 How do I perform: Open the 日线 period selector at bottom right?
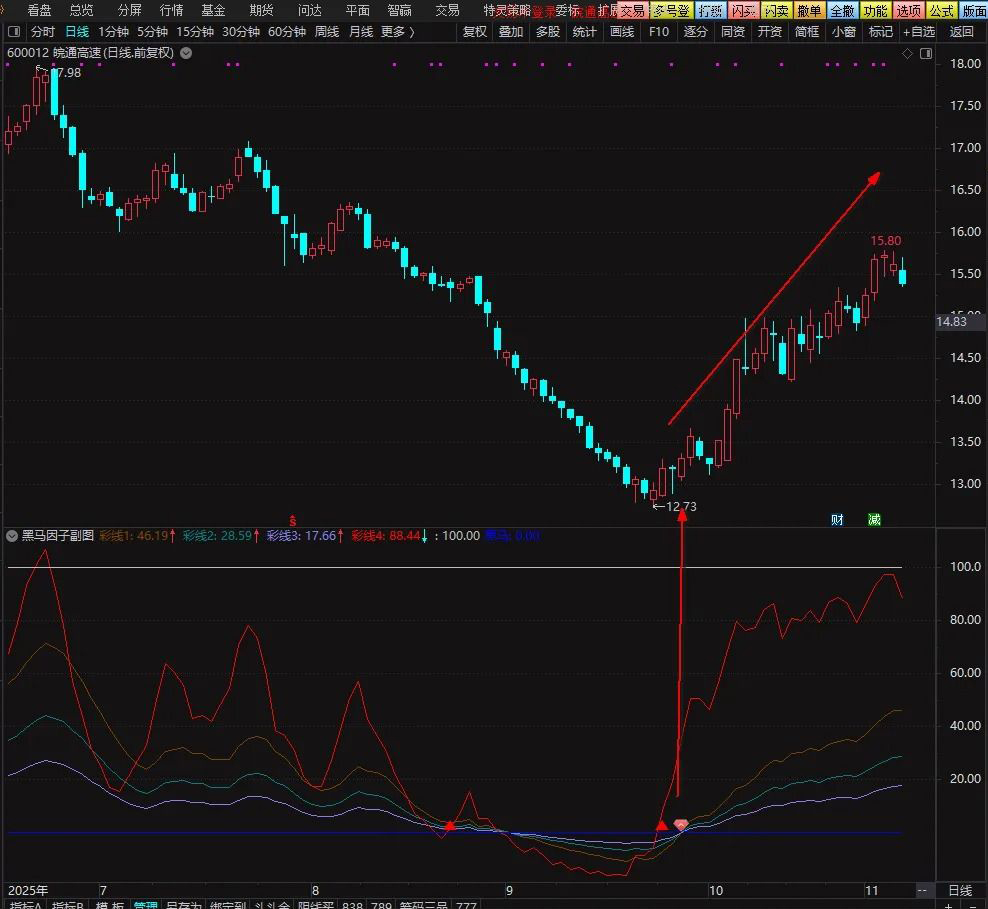point(959,890)
